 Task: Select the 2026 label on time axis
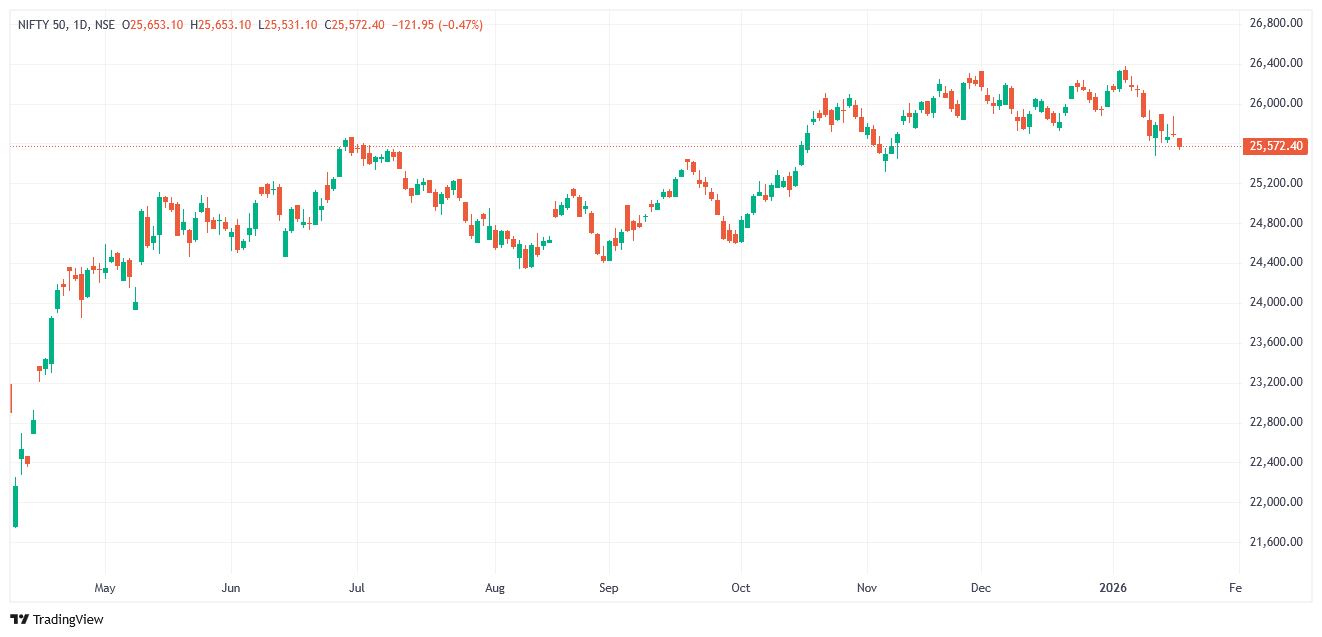click(x=1112, y=588)
